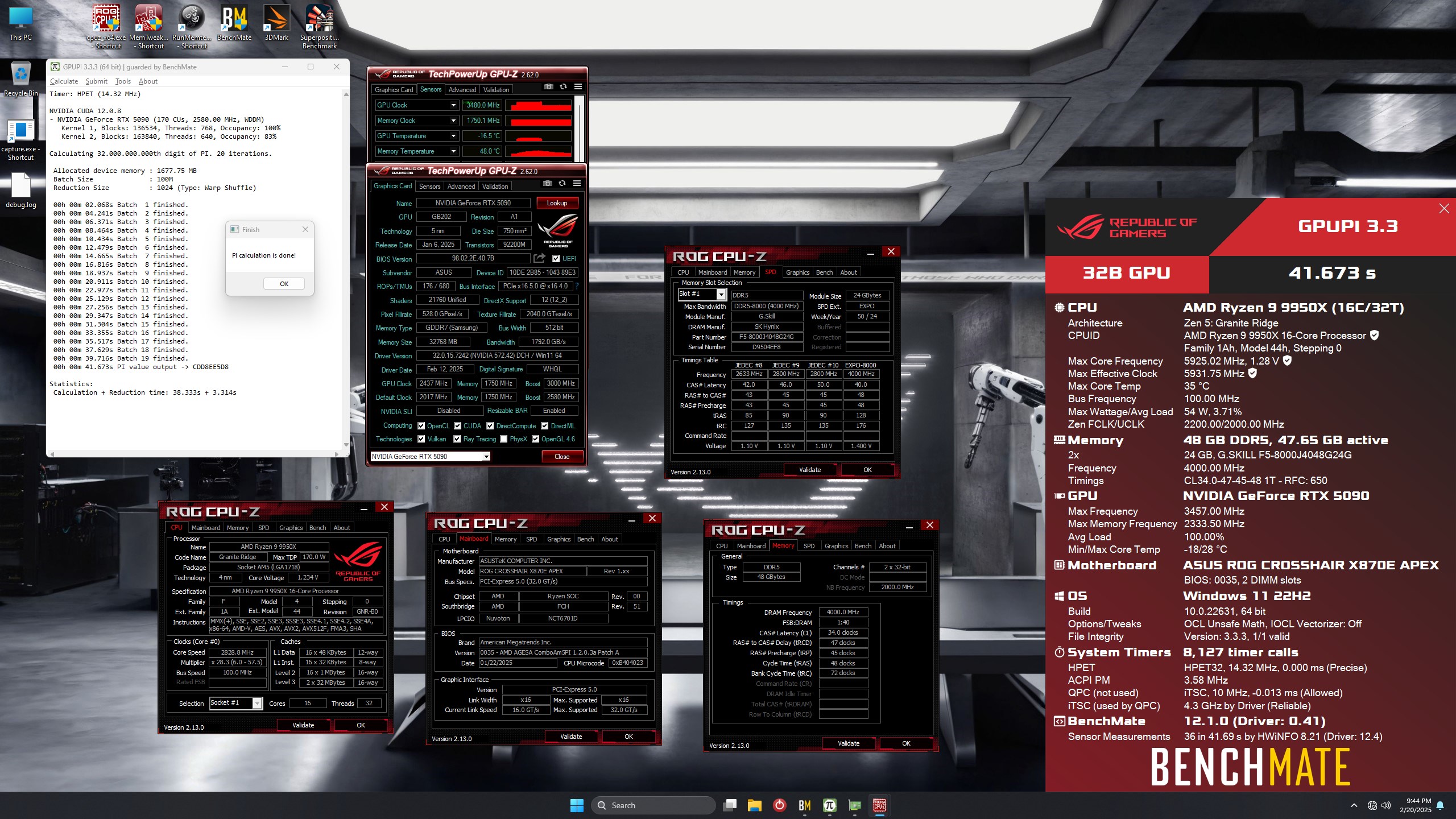Toggle the CUDA checkbox in GPU-Z

coord(458,425)
